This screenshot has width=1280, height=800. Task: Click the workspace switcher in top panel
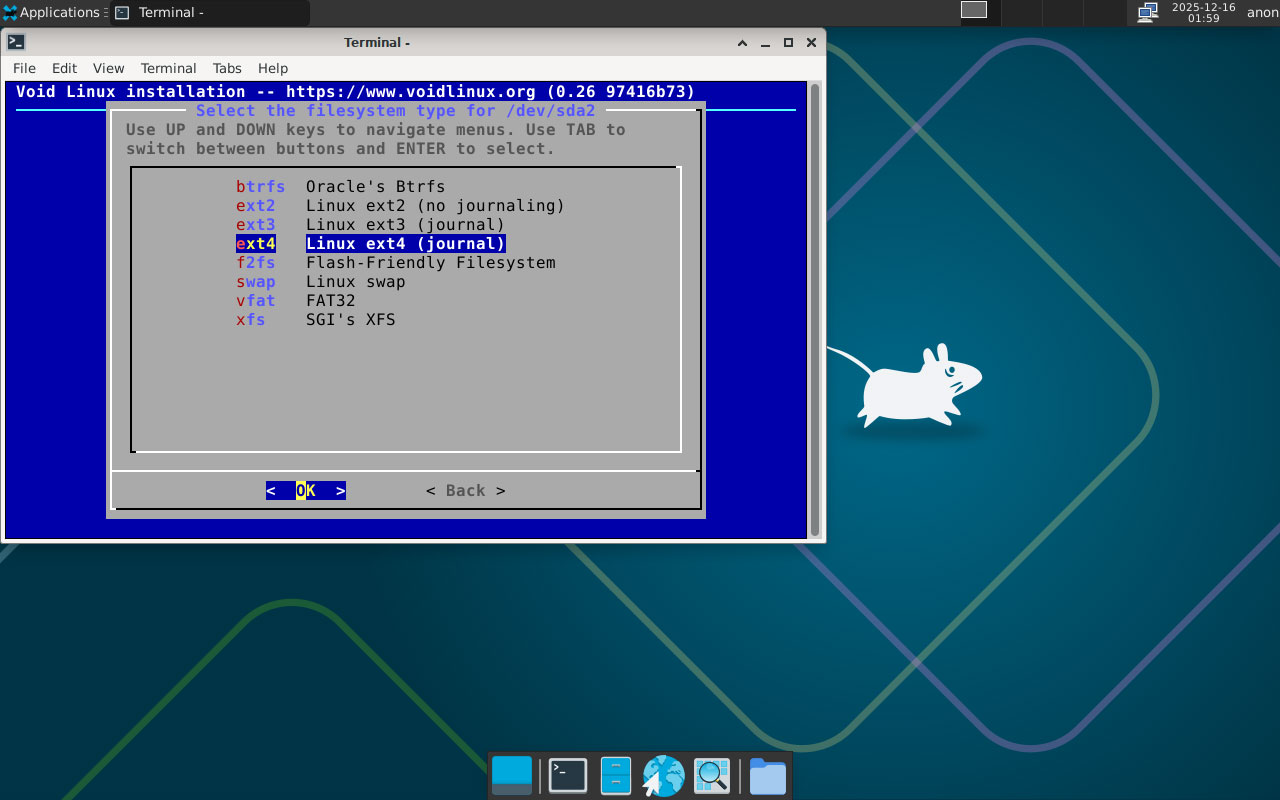[973, 10]
